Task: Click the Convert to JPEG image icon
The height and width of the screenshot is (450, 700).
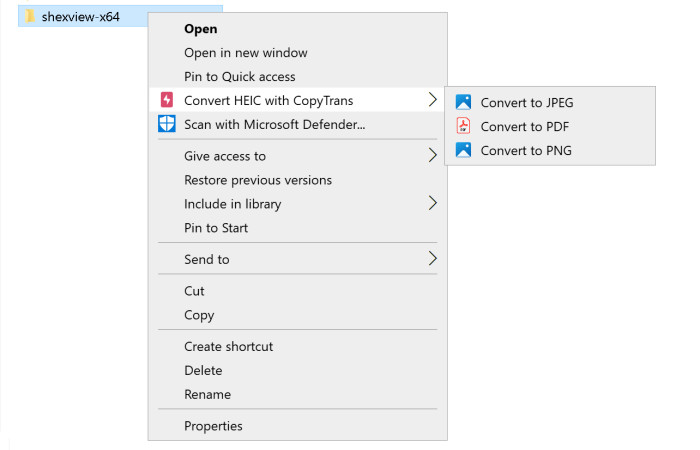Action: tap(463, 102)
